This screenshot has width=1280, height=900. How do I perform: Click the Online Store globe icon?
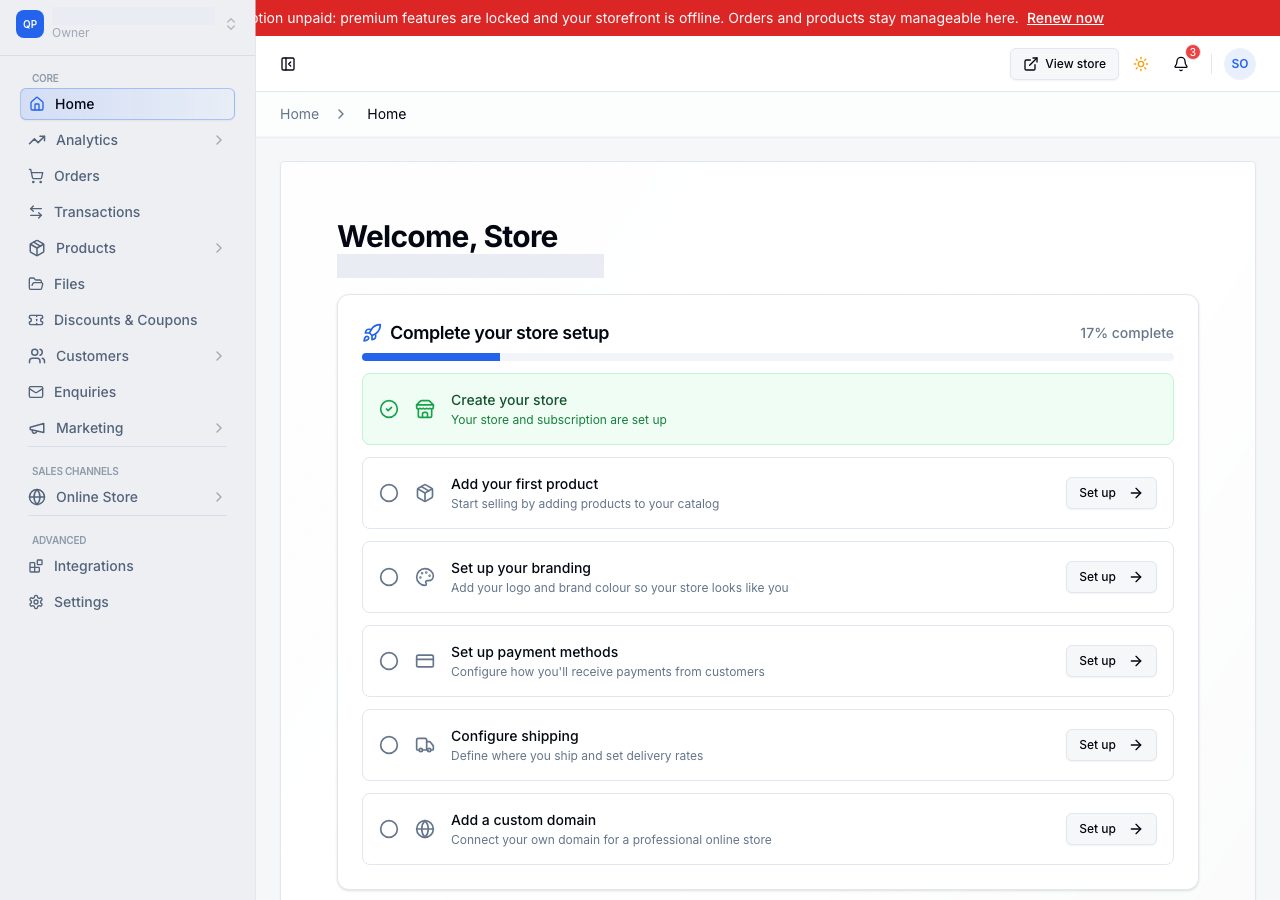37,497
